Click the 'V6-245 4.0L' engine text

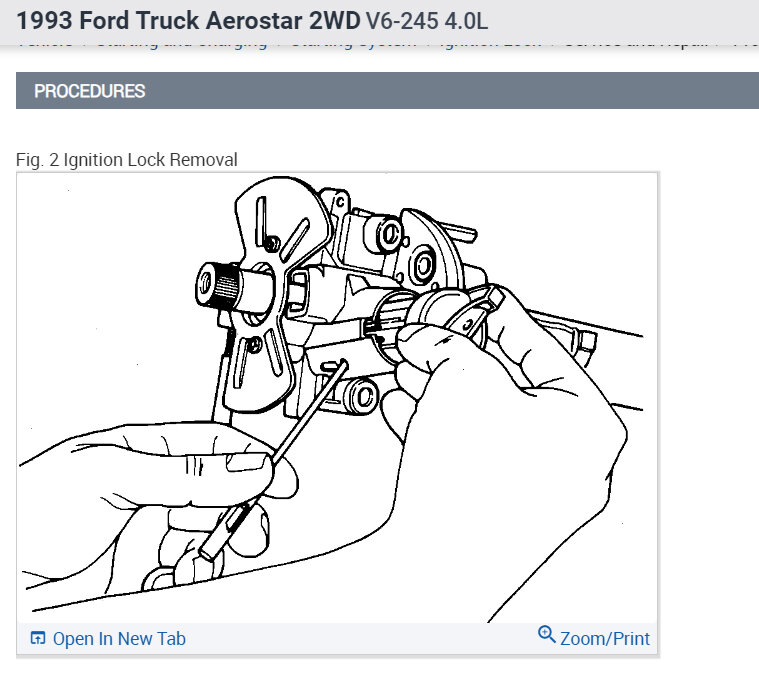(x=426, y=21)
